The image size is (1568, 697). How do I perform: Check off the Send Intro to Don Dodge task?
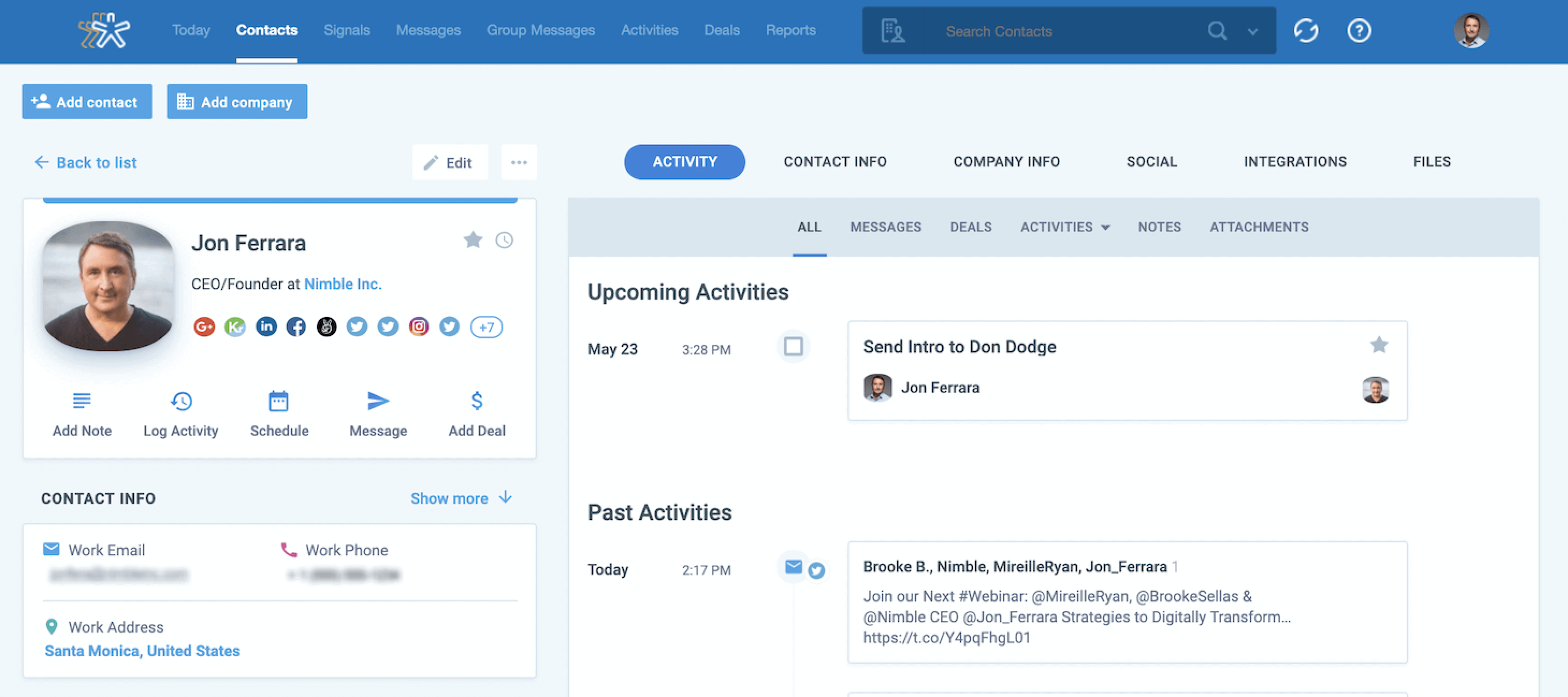(793, 346)
